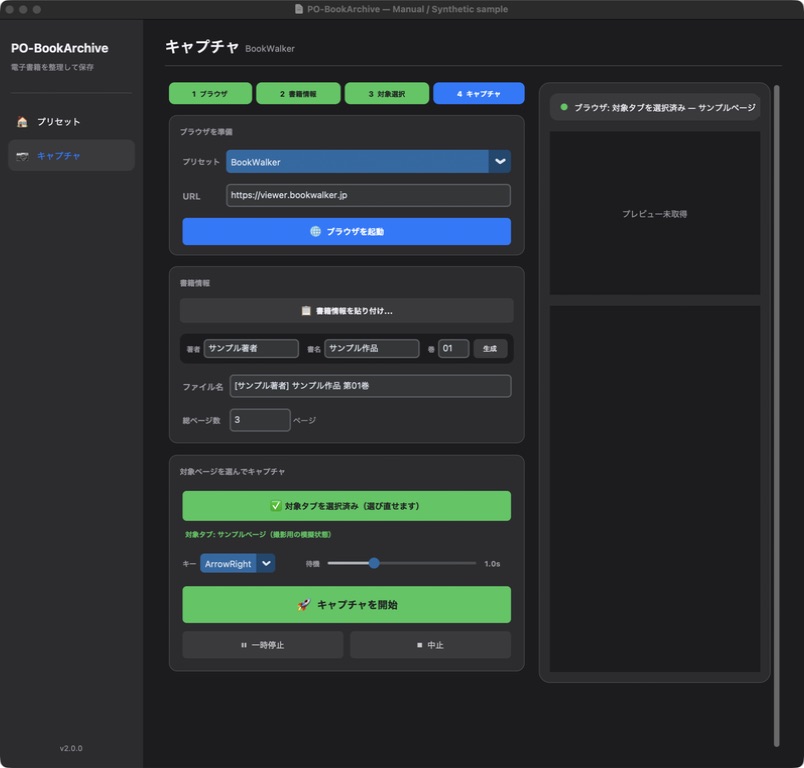Click the 対象タブ: サンプルページ status text
Screen dimensions: 804x768
(x=258, y=535)
